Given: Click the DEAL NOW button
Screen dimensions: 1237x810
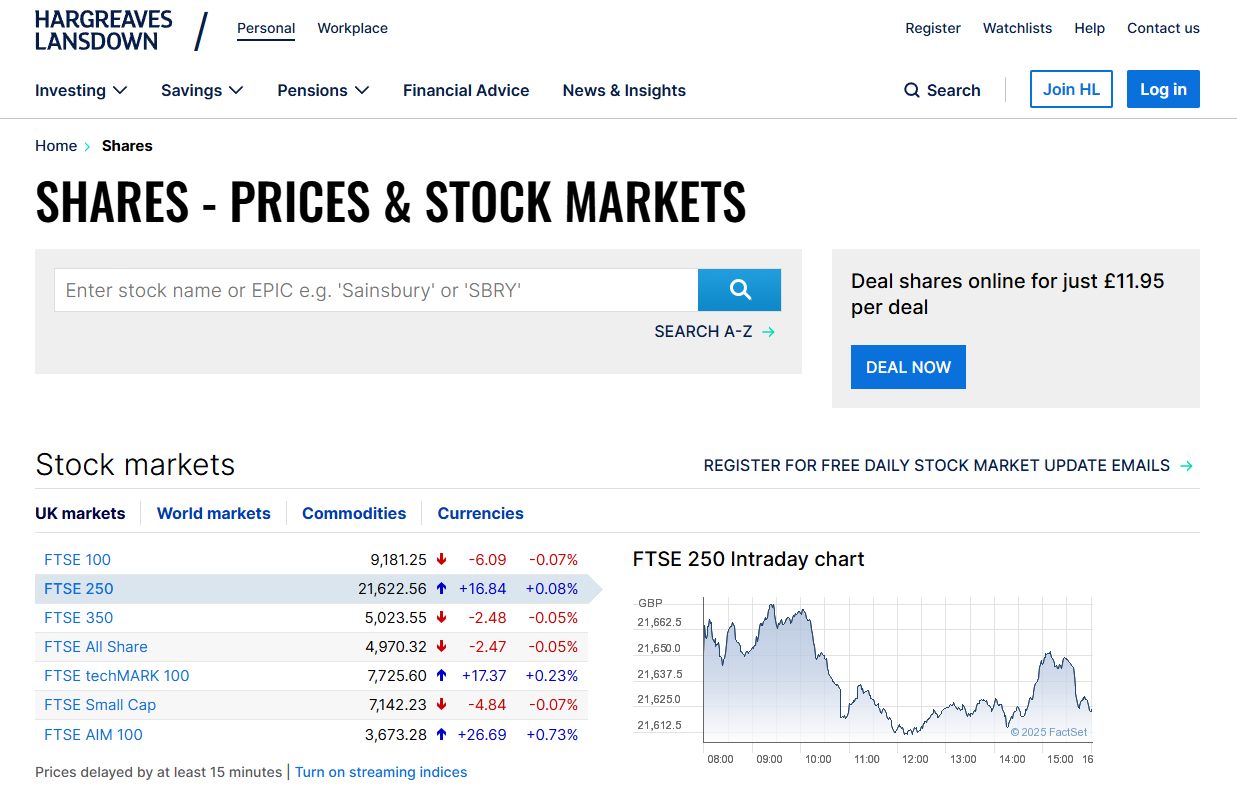Looking at the screenshot, I should [908, 367].
